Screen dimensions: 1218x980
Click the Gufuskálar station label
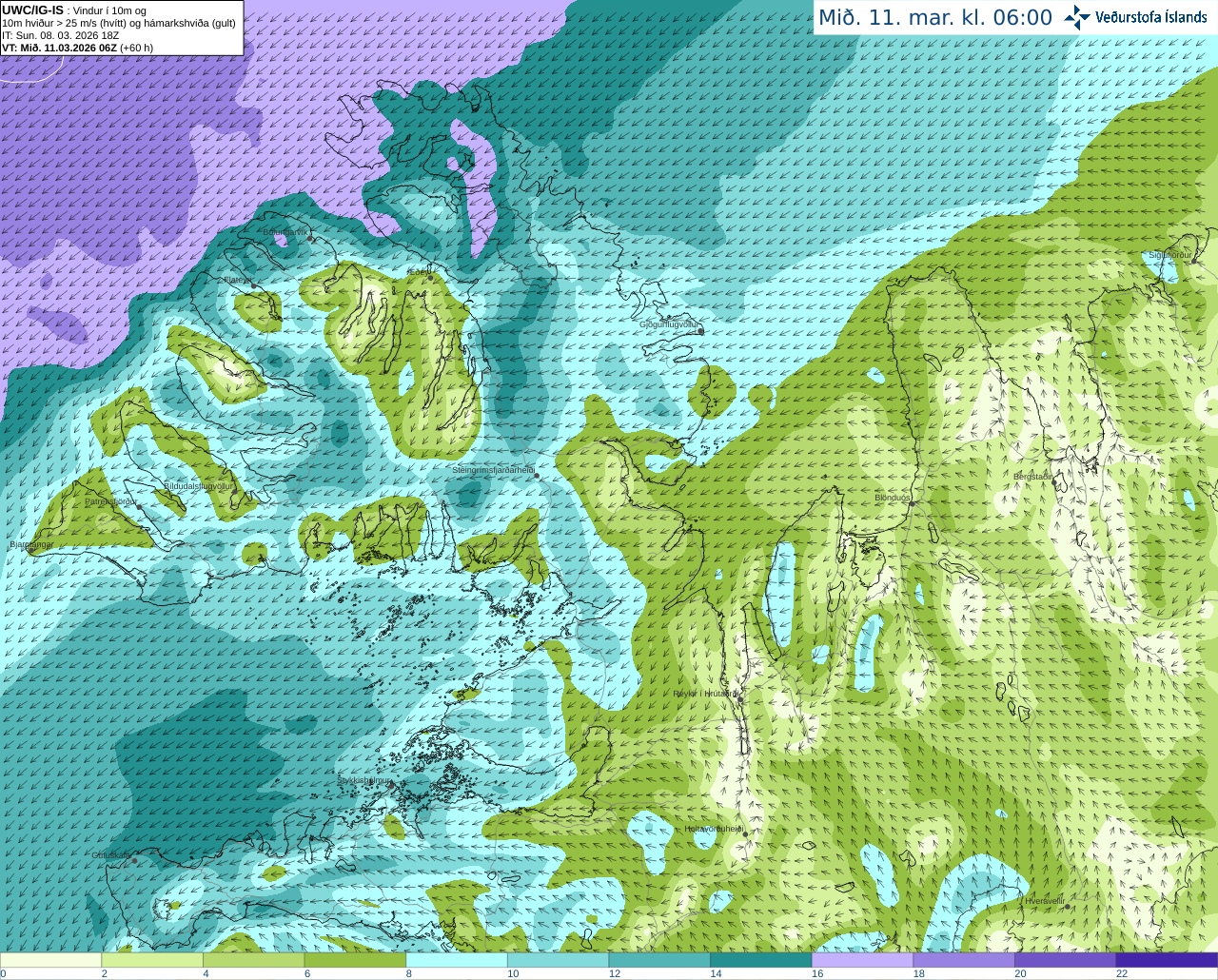(x=111, y=854)
